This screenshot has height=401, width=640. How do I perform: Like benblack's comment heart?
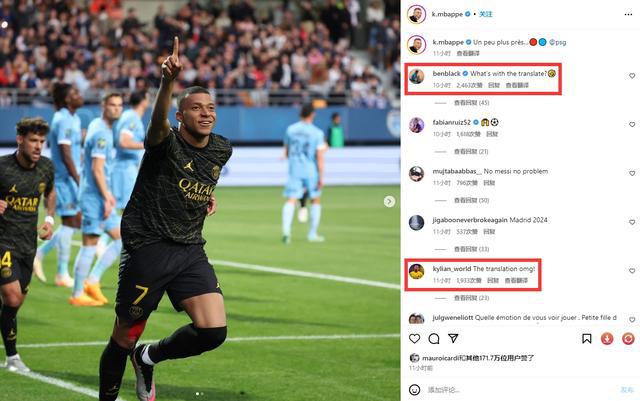[632, 76]
